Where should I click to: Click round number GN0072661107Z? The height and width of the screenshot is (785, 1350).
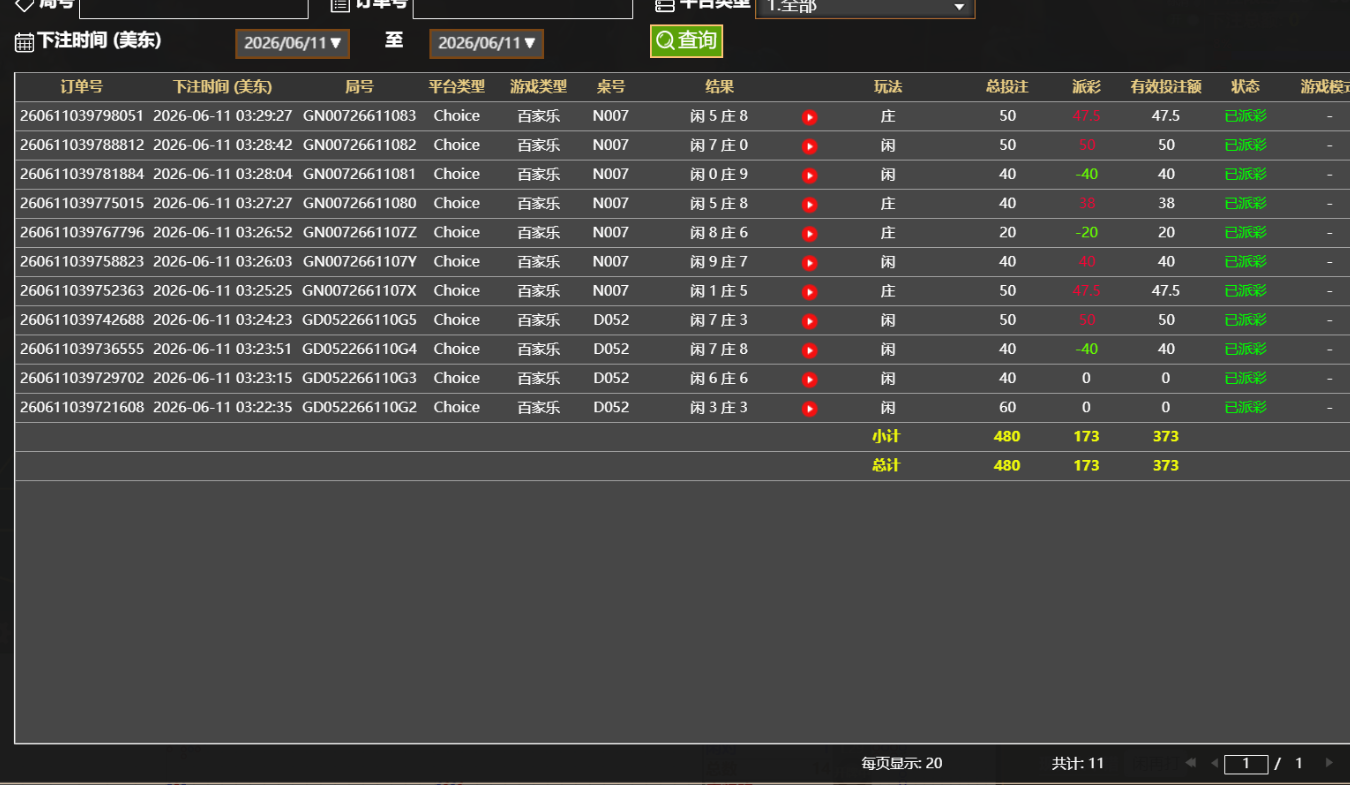[x=359, y=232]
